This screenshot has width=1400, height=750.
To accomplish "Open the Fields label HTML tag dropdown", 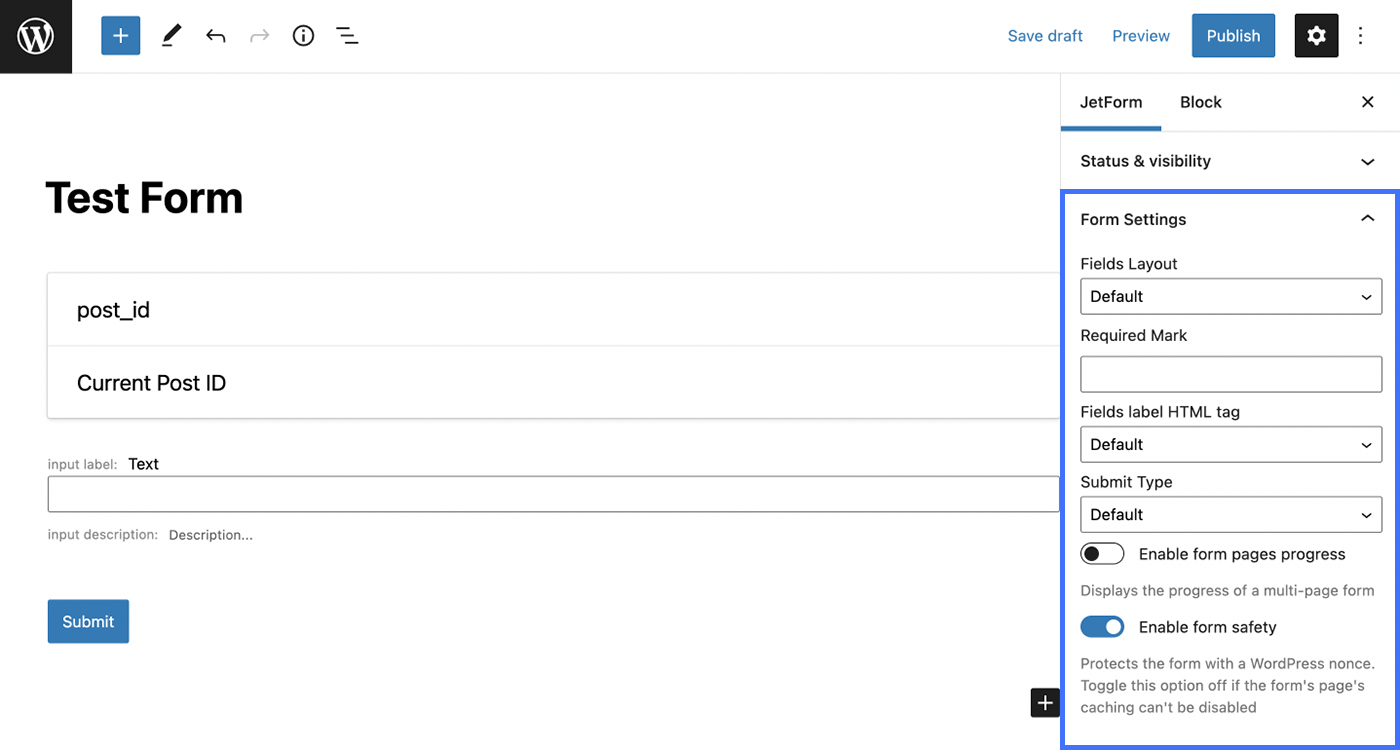I will tap(1231, 444).
